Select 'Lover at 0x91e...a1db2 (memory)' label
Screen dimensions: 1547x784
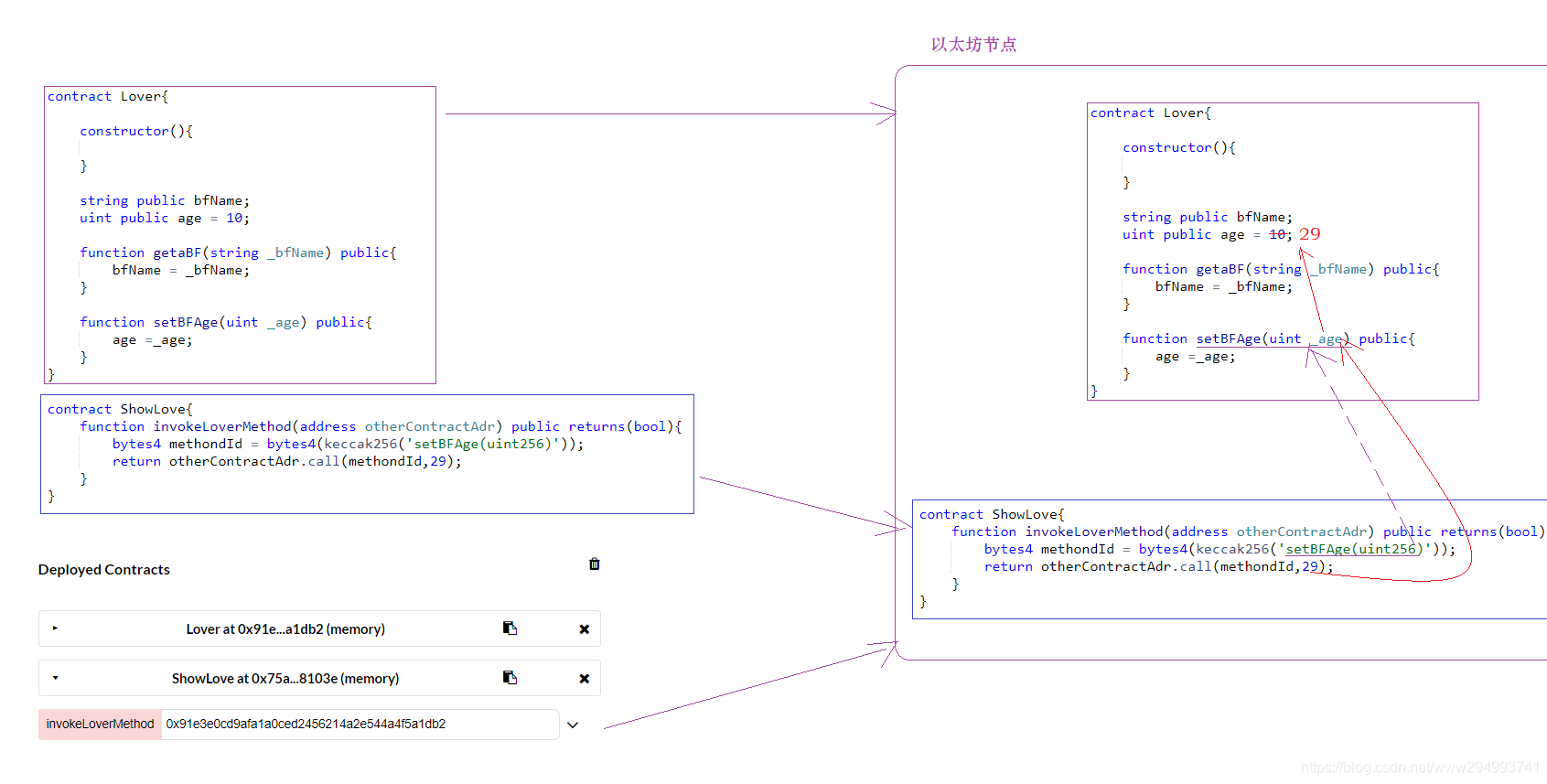click(x=285, y=629)
